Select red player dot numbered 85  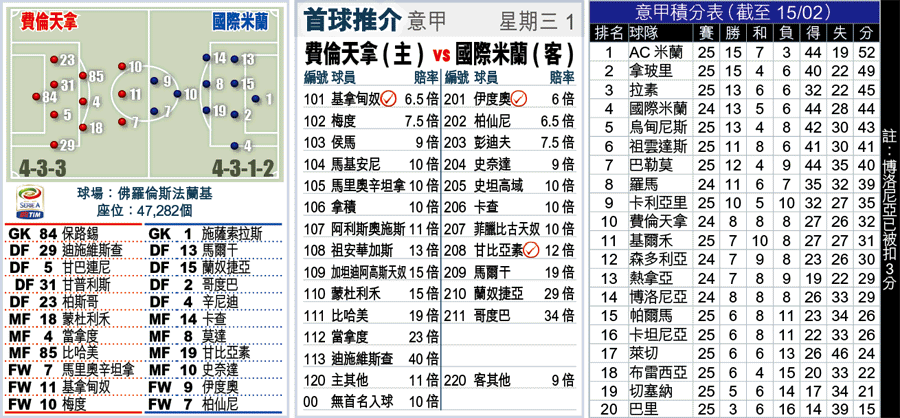coord(83,76)
